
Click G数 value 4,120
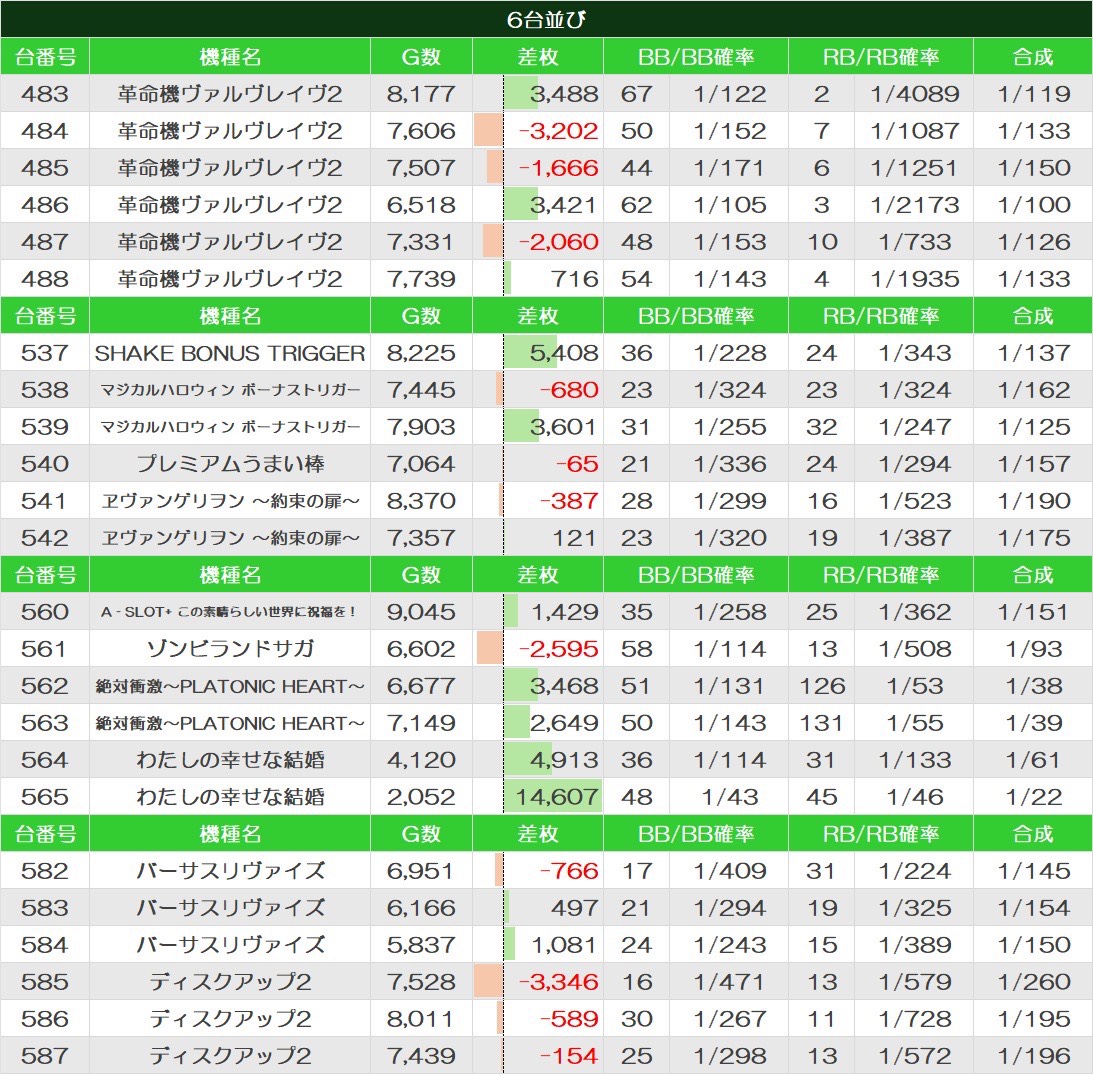coord(421,759)
